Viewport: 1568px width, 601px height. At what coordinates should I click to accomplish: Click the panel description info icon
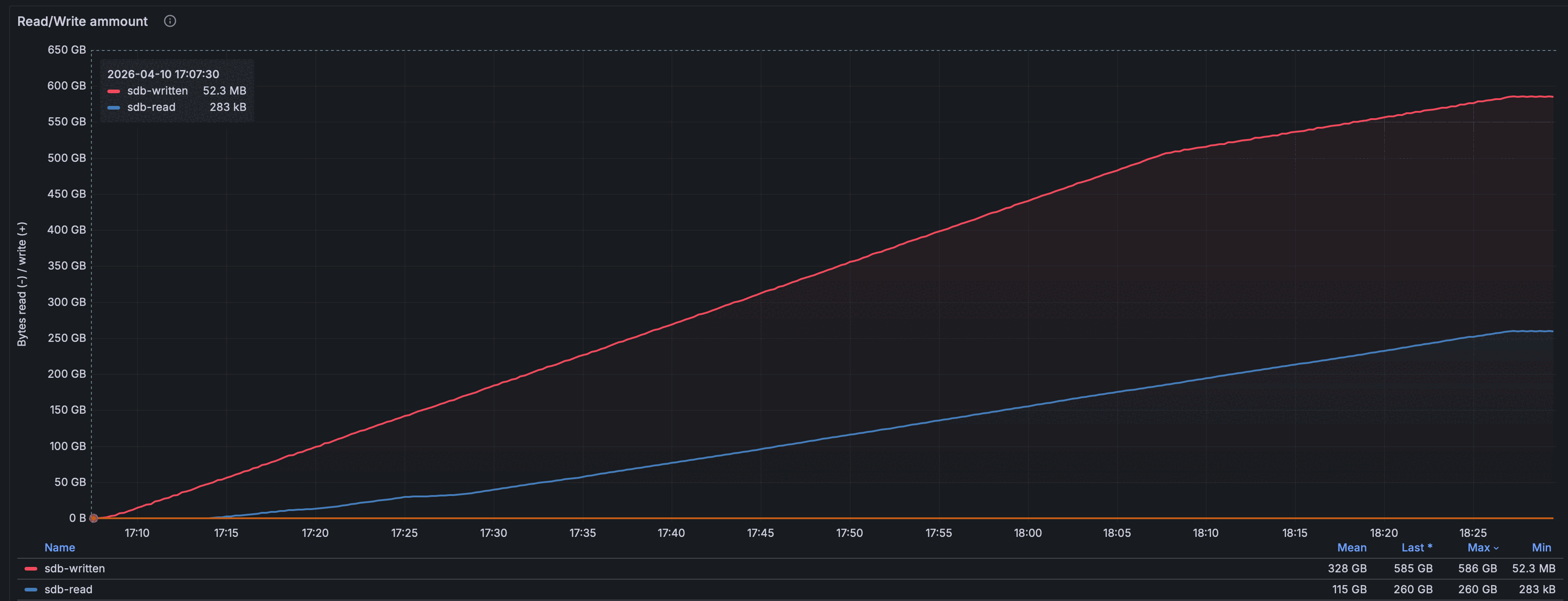170,21
